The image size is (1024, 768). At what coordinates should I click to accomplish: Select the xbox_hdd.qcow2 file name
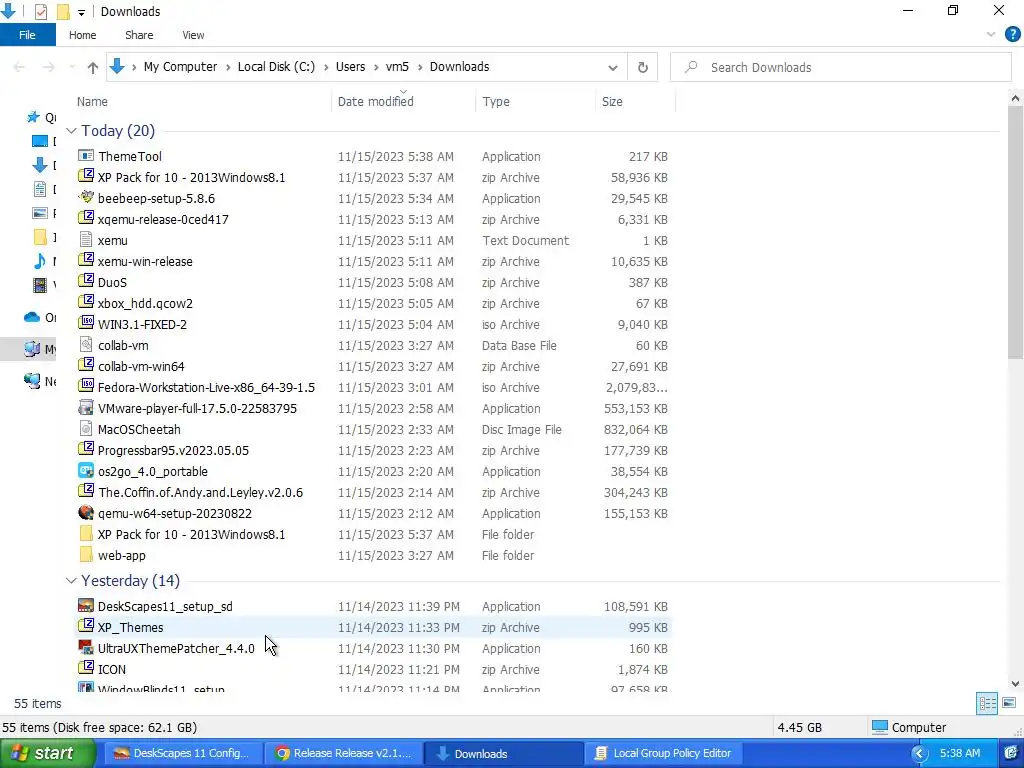[145, 304]
